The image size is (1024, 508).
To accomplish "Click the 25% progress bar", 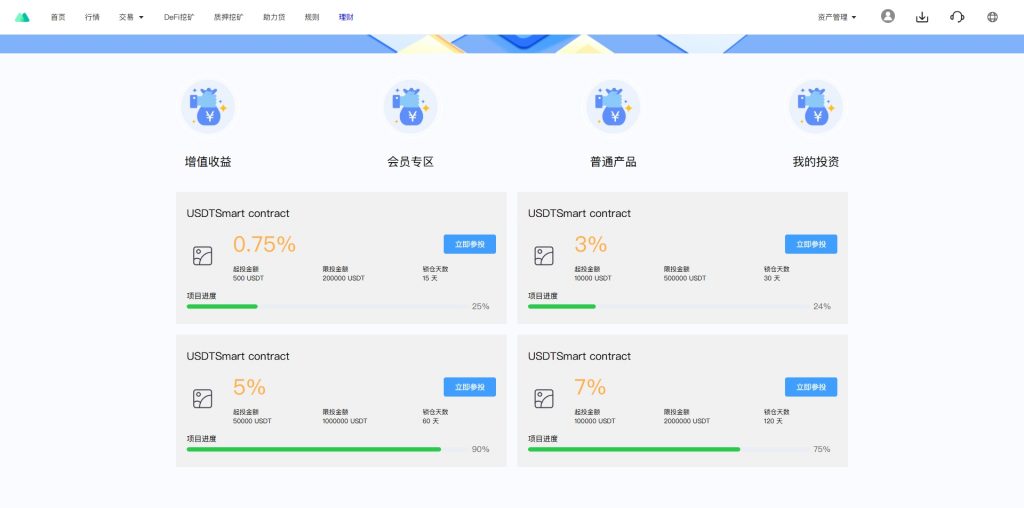I will tap(328, 306).
